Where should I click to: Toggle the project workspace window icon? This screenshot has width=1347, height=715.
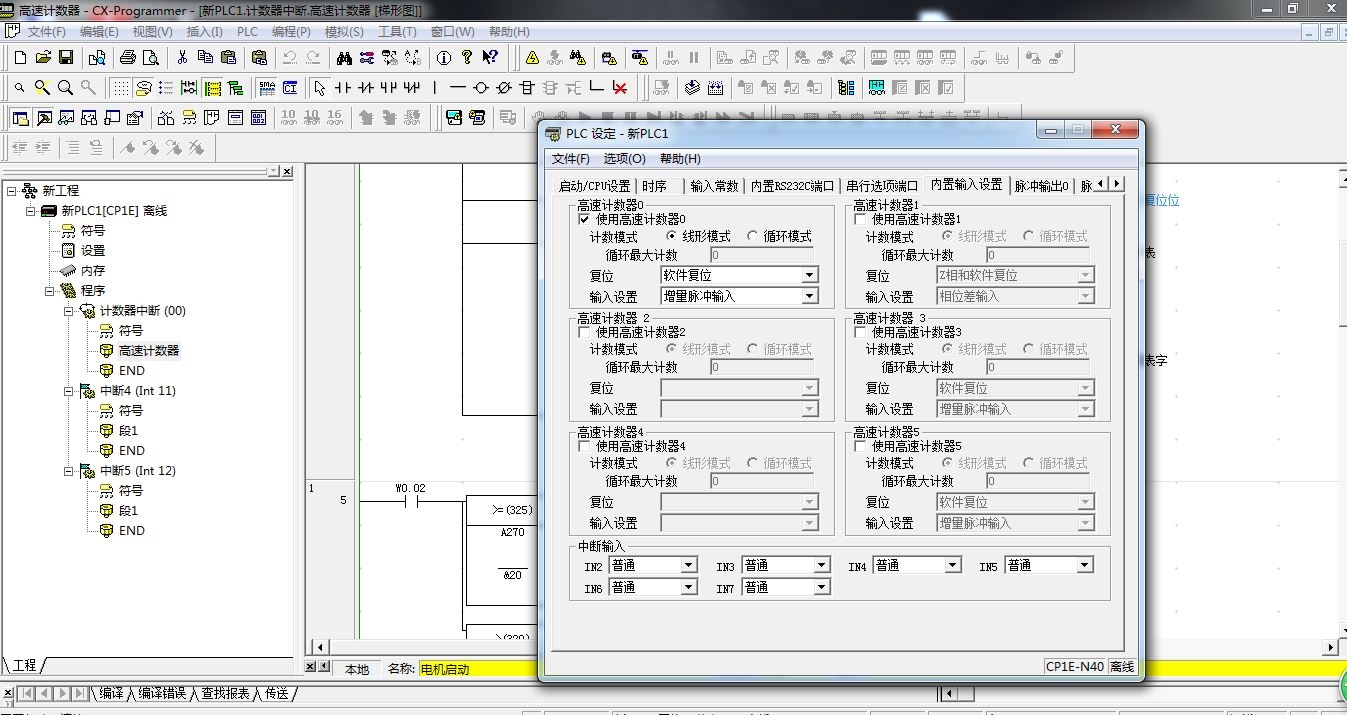click(20, 118)
